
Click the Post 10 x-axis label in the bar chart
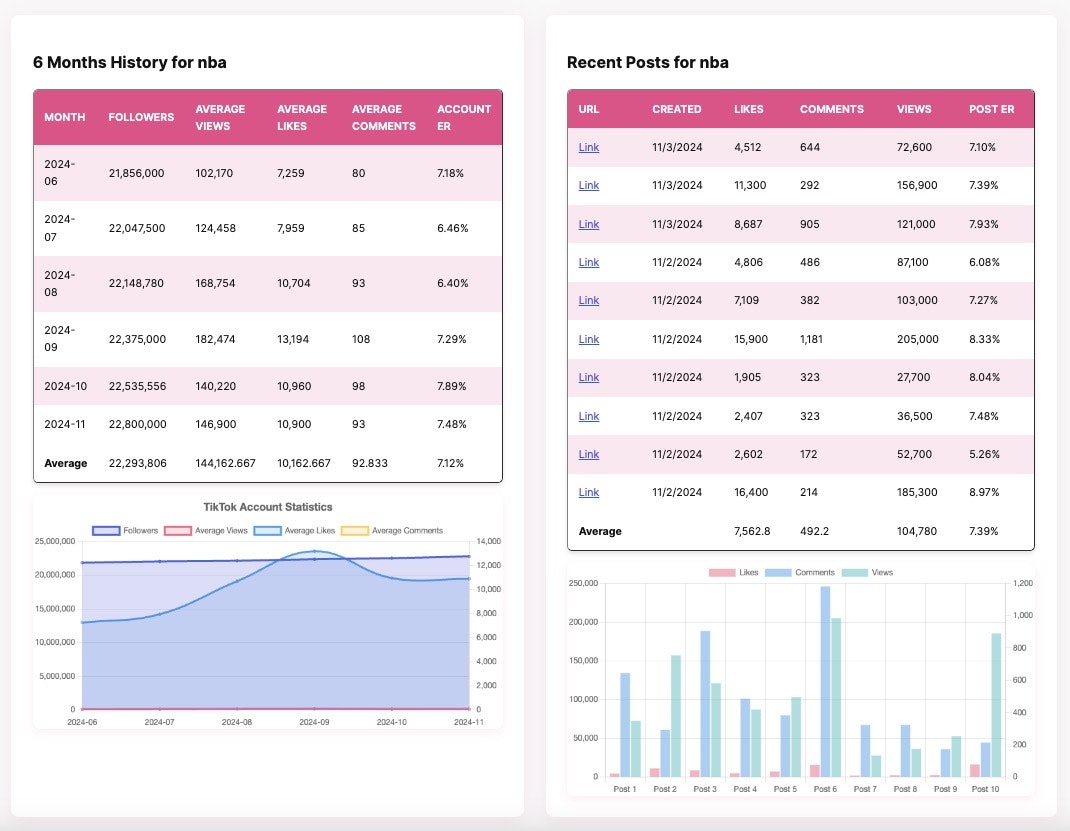click(x=985, y=789)
